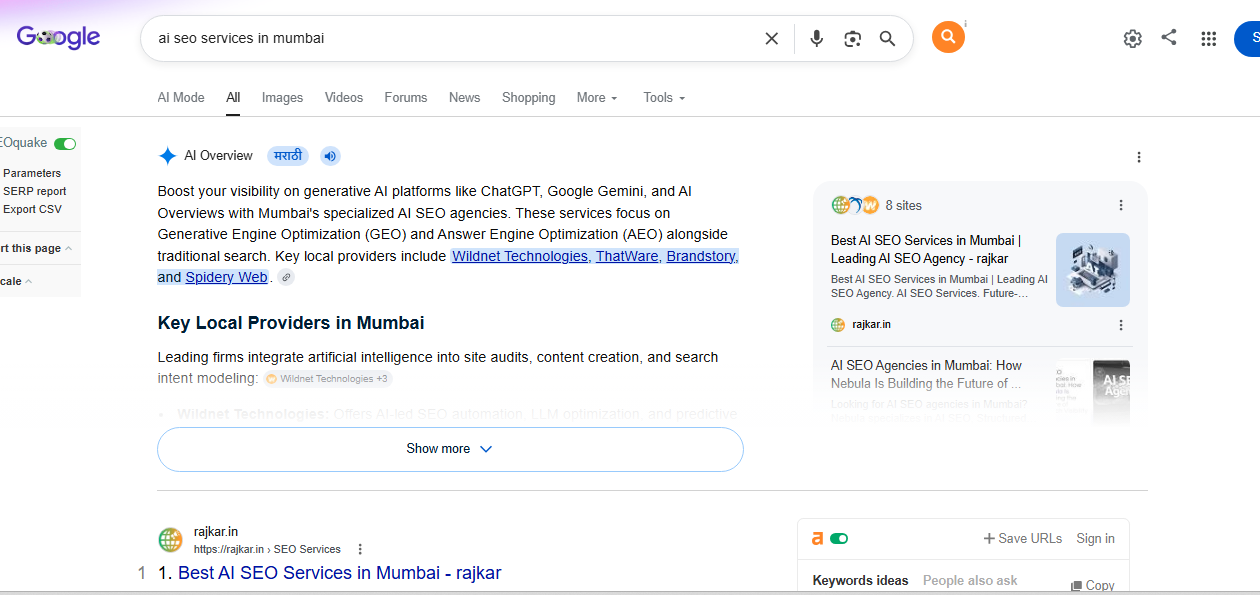Click the Wildnet Technologies link
This screenshot has height=595, width=1260.
tap(520, 256)
